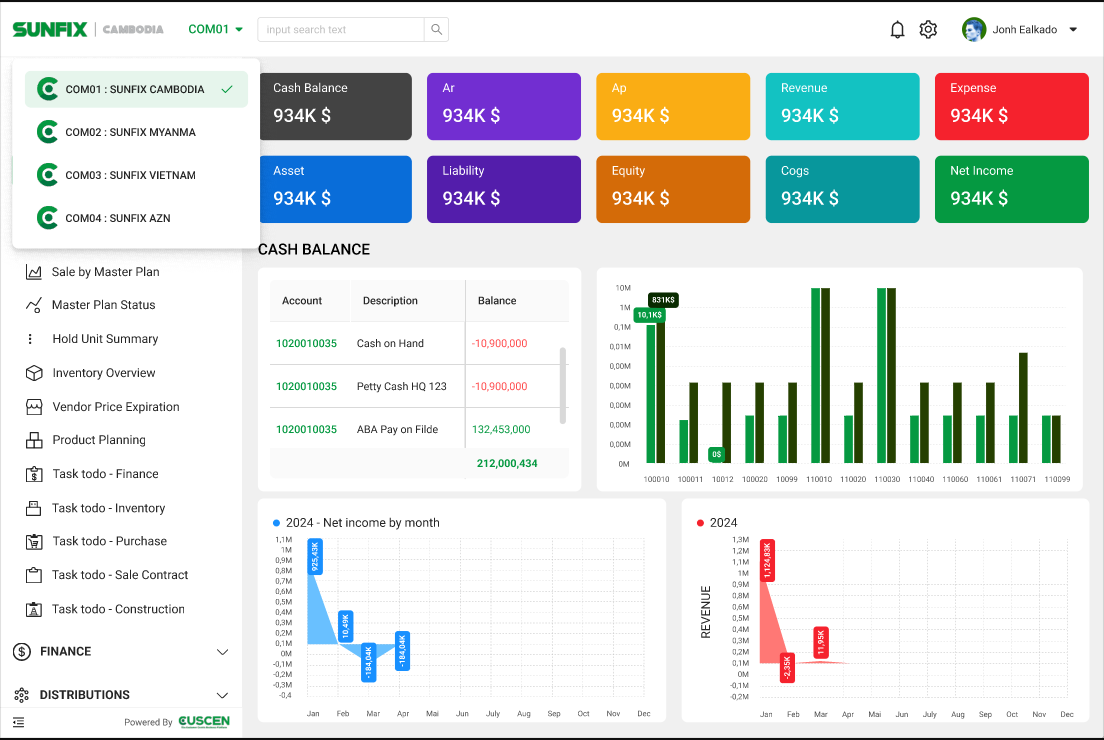
Task: Click the Inventory Overview box icon
Action: click(x=34, y=373)
